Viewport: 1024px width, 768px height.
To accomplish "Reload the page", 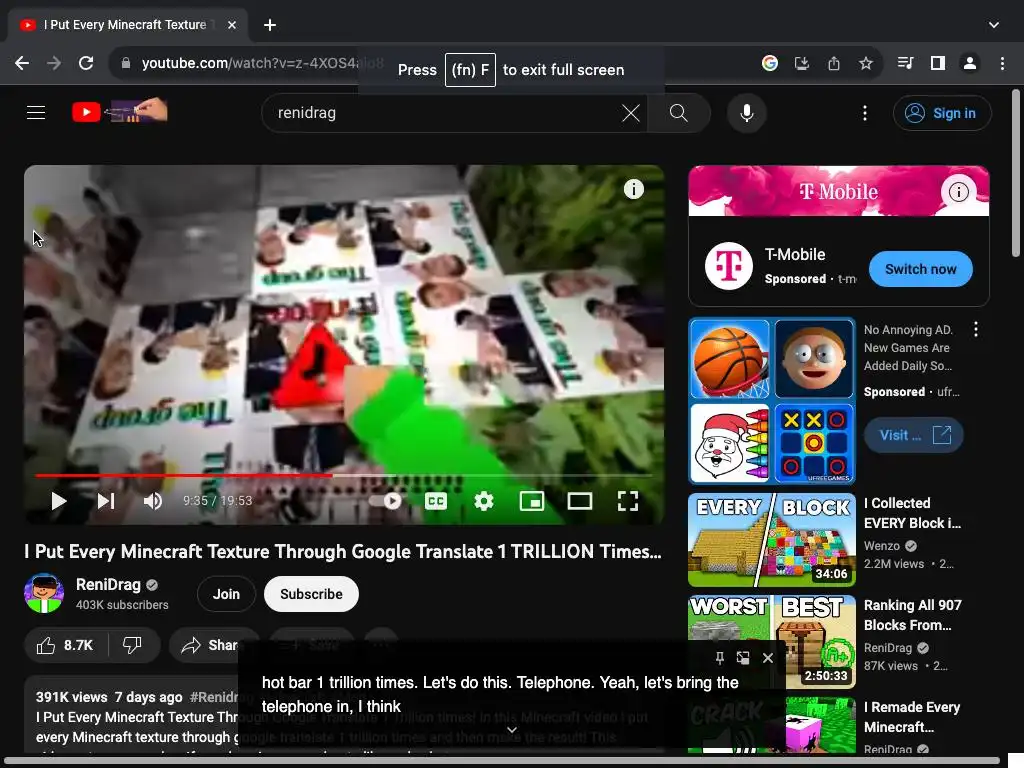I will click(x=86, y=63).
